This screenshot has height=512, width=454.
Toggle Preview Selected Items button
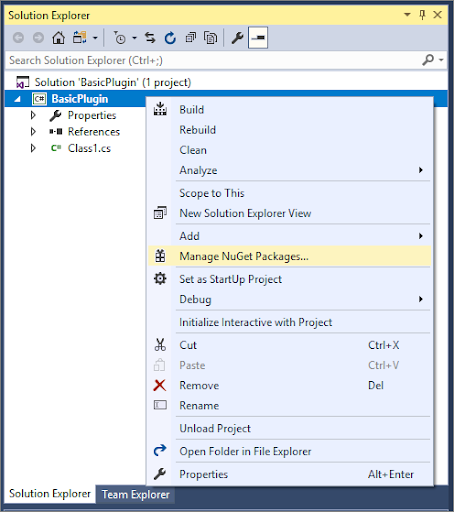click(258, 38)
